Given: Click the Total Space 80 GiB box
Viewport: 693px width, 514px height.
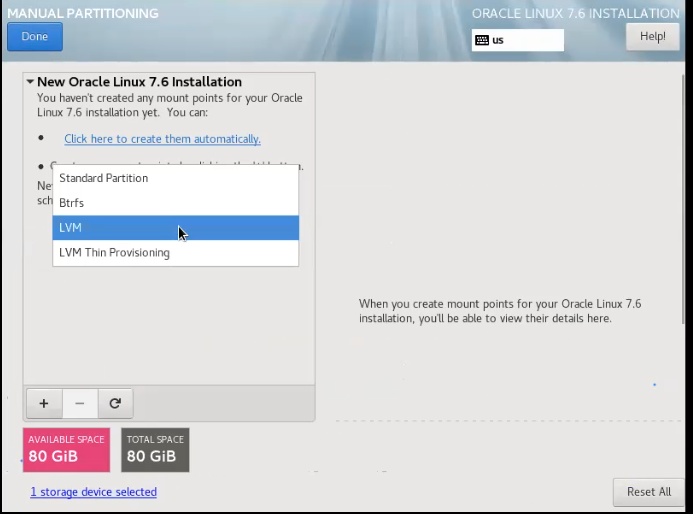Looking at the screenshot, I should click(x=155, y=450).
